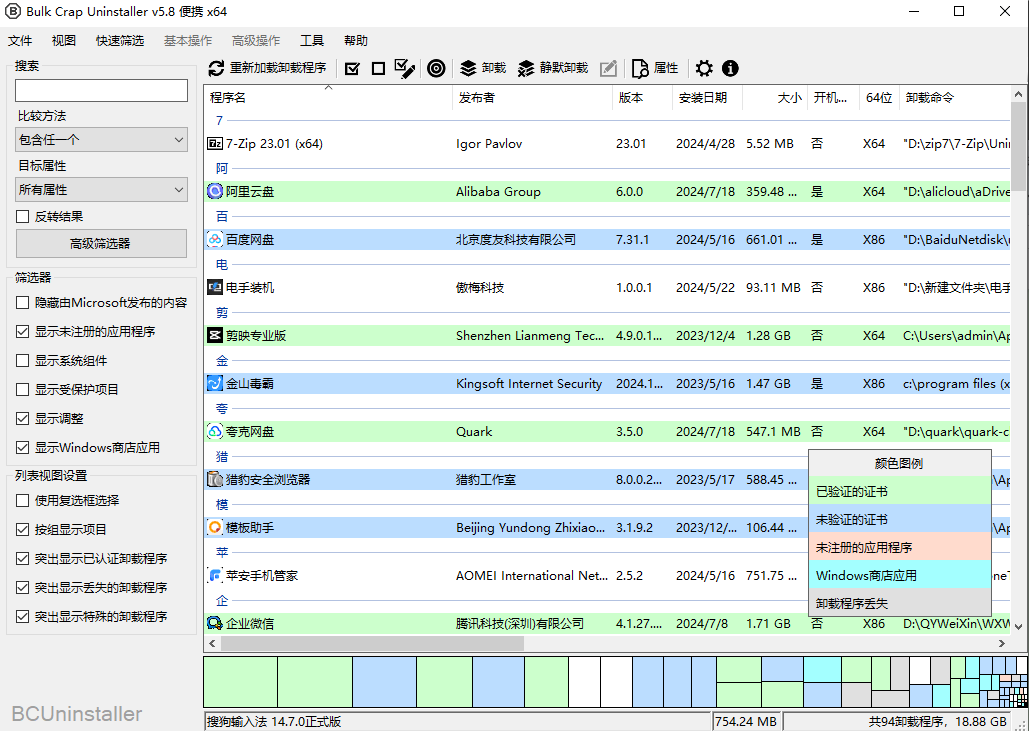Click the deselect-all empty box toolbar icon
Viewport: 1029px width, 731px height.
(x=378, y=68)
